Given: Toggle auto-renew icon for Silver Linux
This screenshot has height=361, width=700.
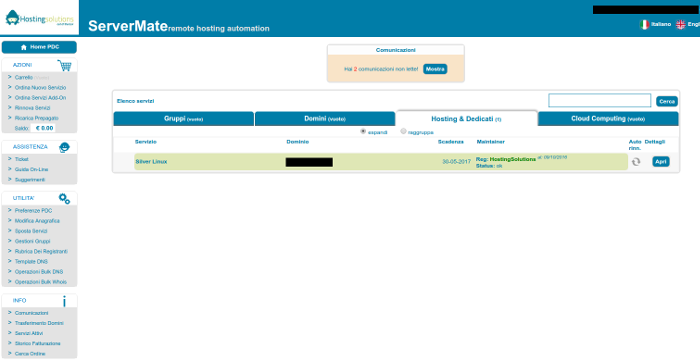Looking at the screenshot, I should (636, 162).
